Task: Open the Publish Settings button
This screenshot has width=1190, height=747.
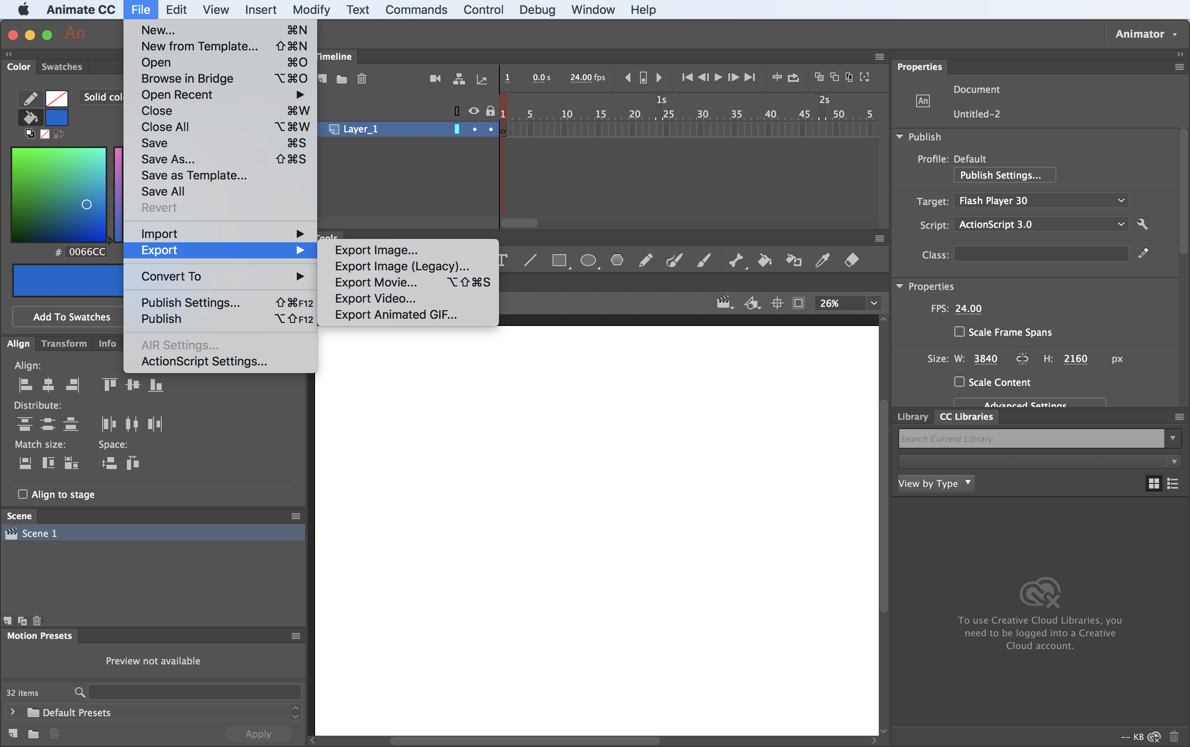Action: [1003, 174]
